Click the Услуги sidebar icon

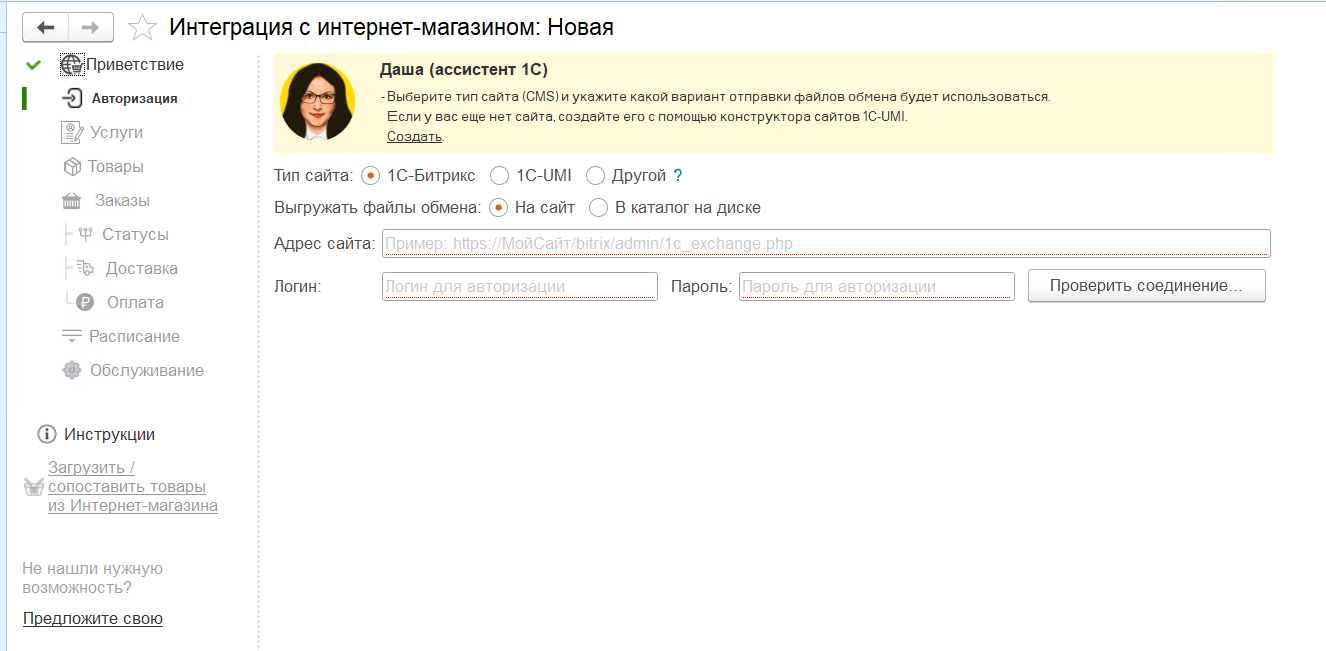point(72,132)
